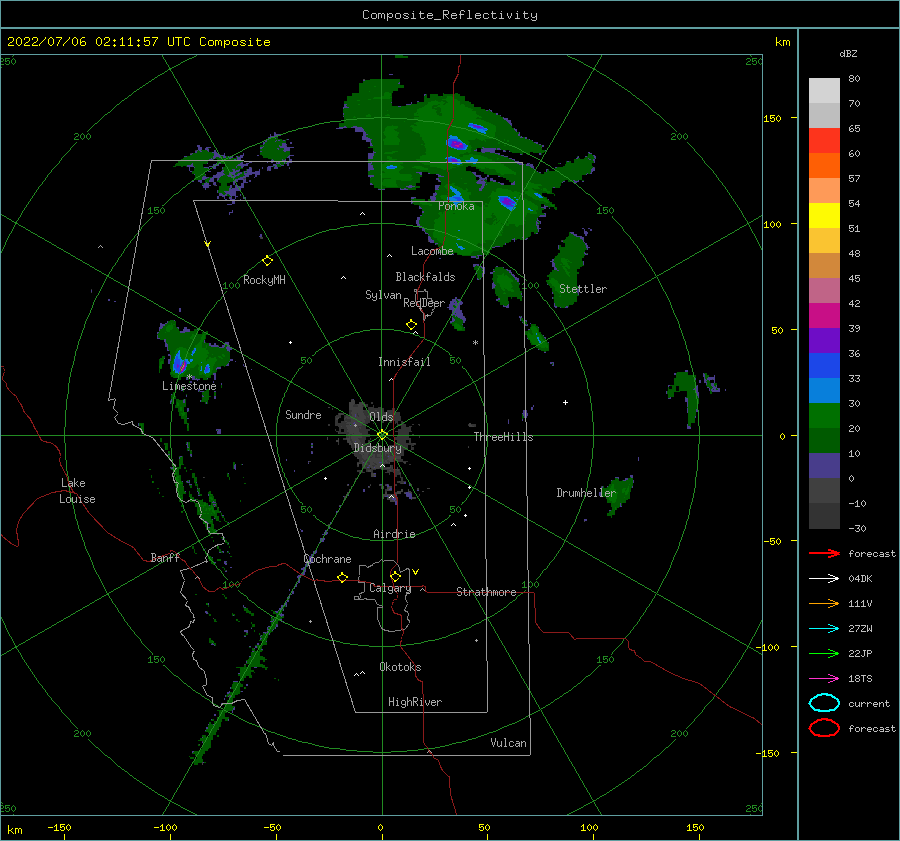Viewport: 900px width, 841px height.
Task: Click the Drumheller label
Action: [586, 493]
